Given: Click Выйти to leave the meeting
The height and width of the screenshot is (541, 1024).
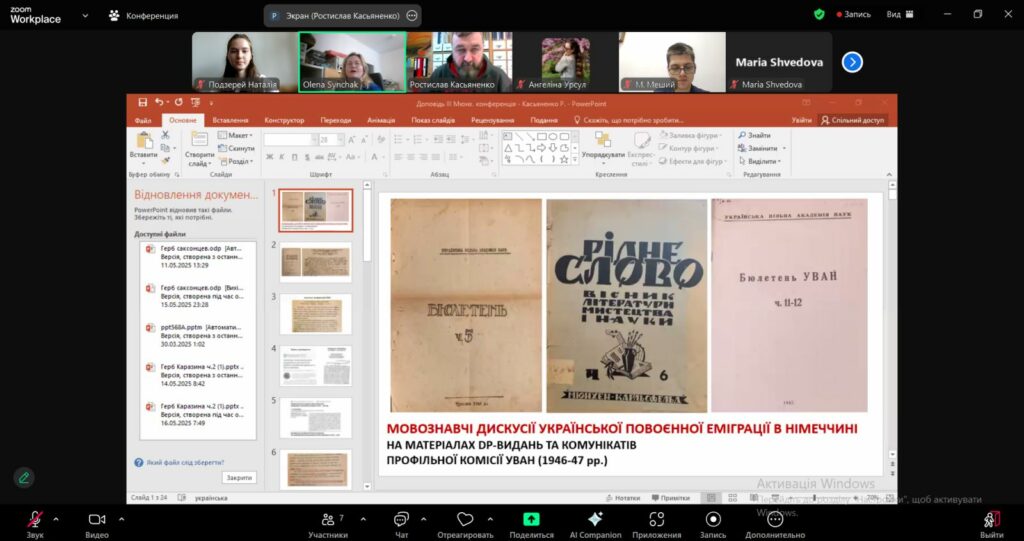Looking at the screenshot, I should coord(991,524).
